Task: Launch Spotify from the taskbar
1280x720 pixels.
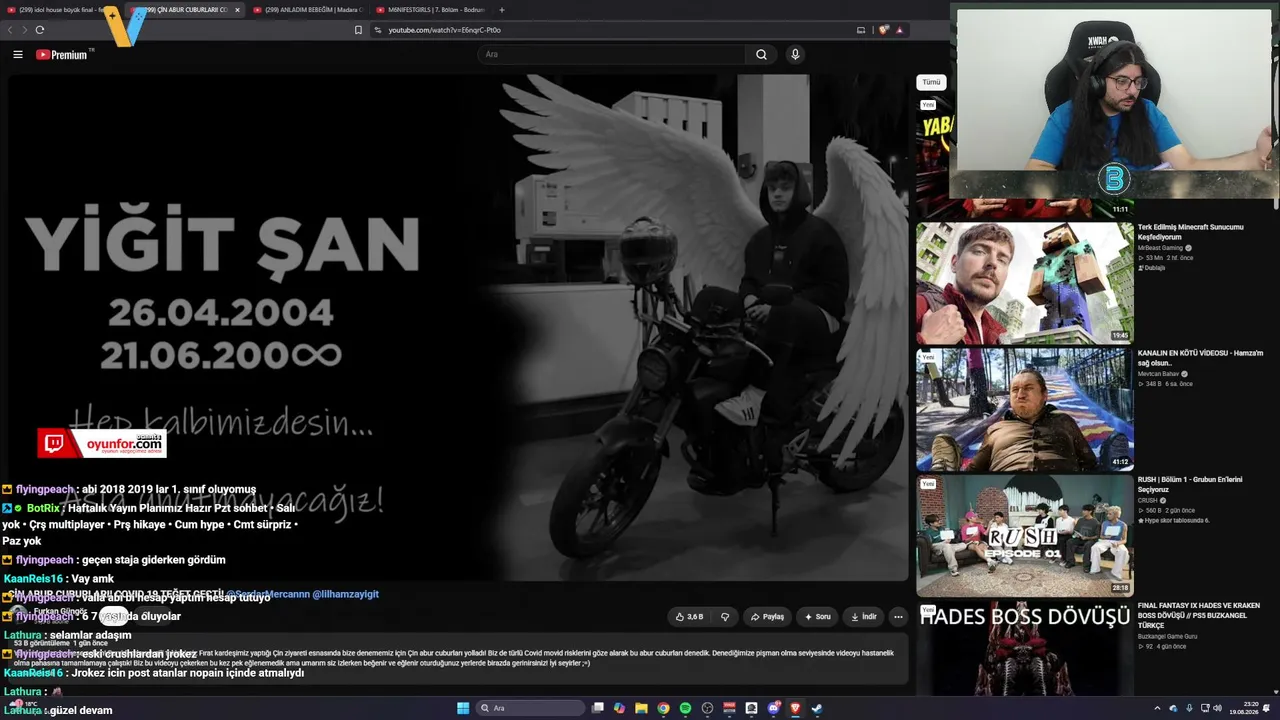Action: pos(685,708)
